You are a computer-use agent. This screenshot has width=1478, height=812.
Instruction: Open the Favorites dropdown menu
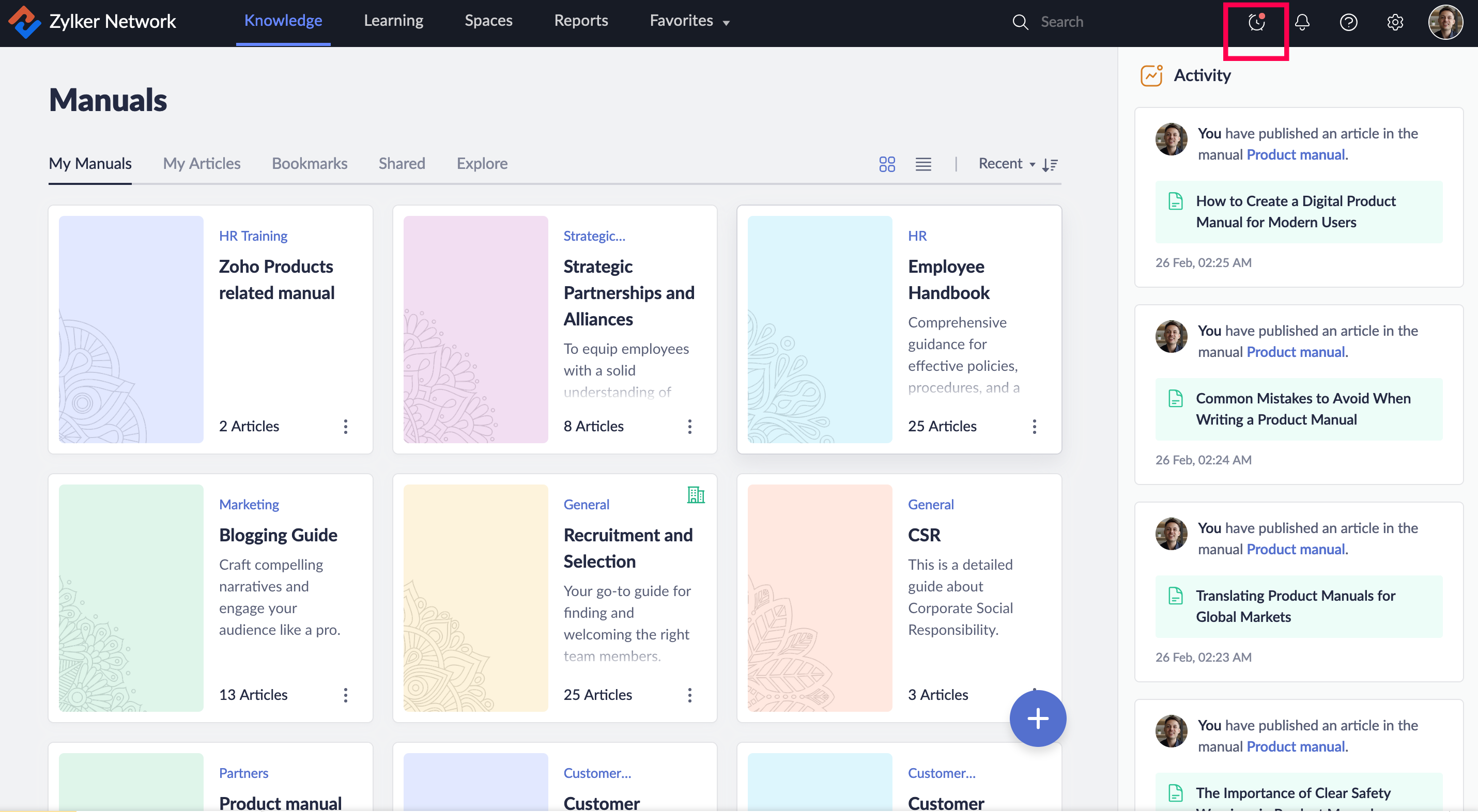click(689, 21)
